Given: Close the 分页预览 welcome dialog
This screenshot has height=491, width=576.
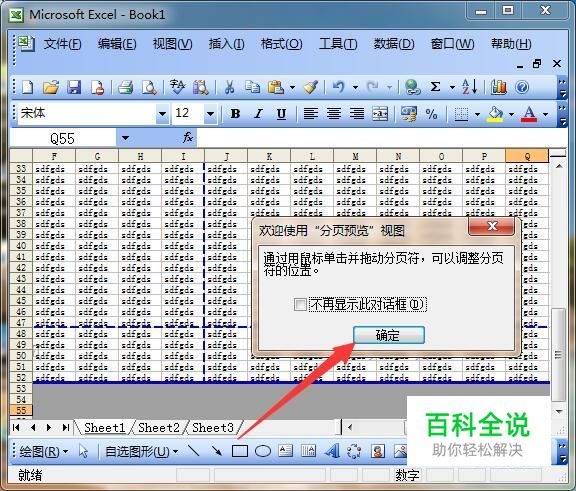Looking at the screenshot, I should [x=492, y=226].
